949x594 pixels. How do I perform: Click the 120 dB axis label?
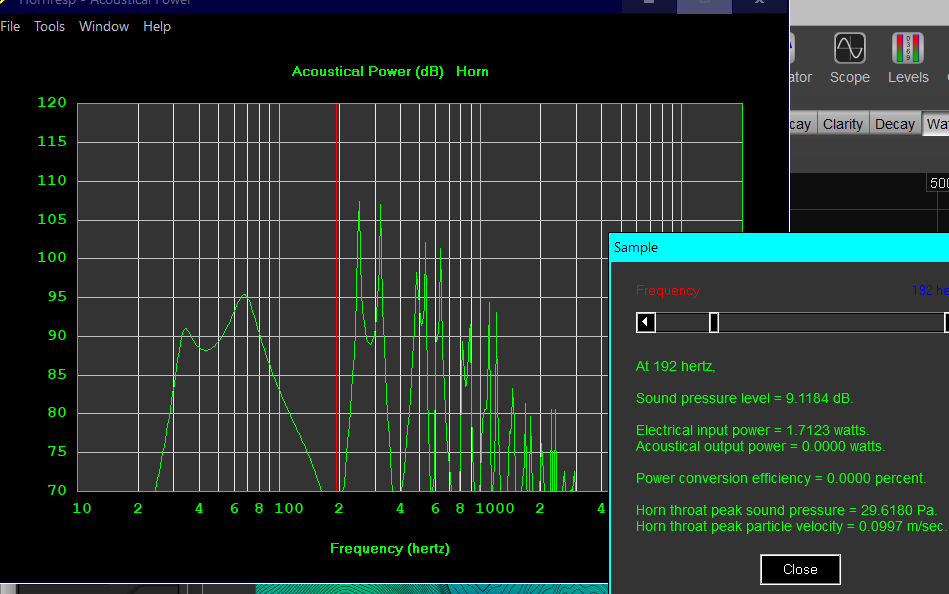[52, 102]
